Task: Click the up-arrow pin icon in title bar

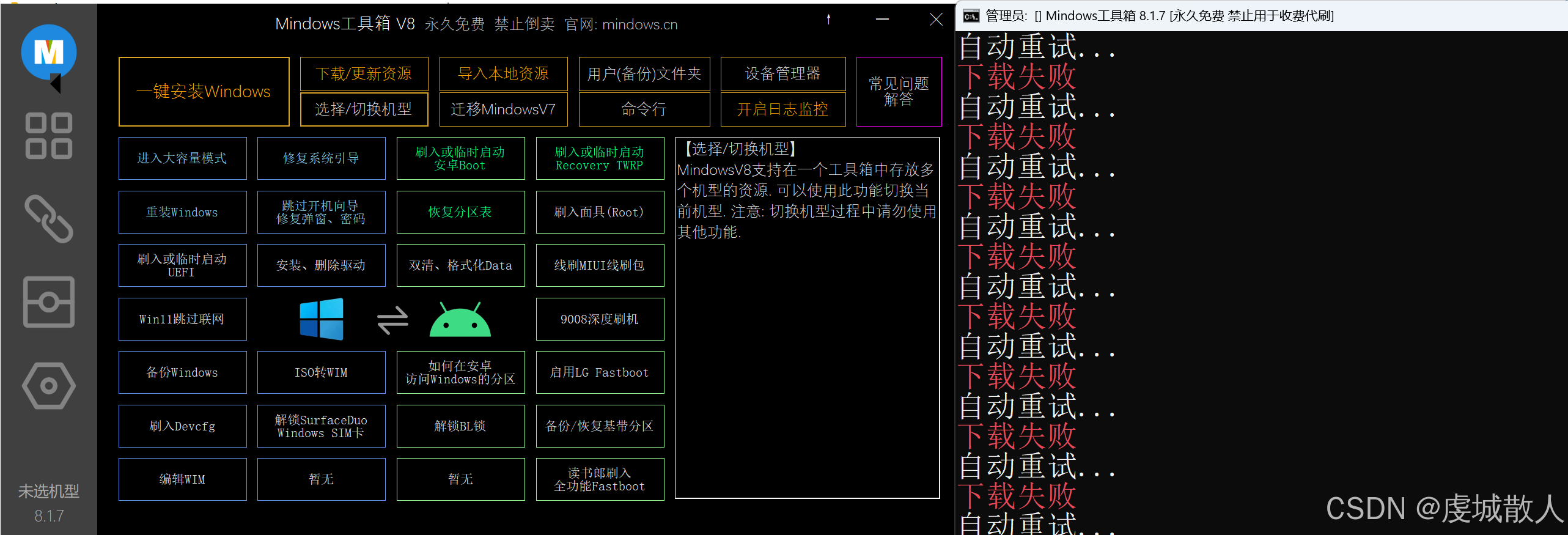Action: [828, 20]
